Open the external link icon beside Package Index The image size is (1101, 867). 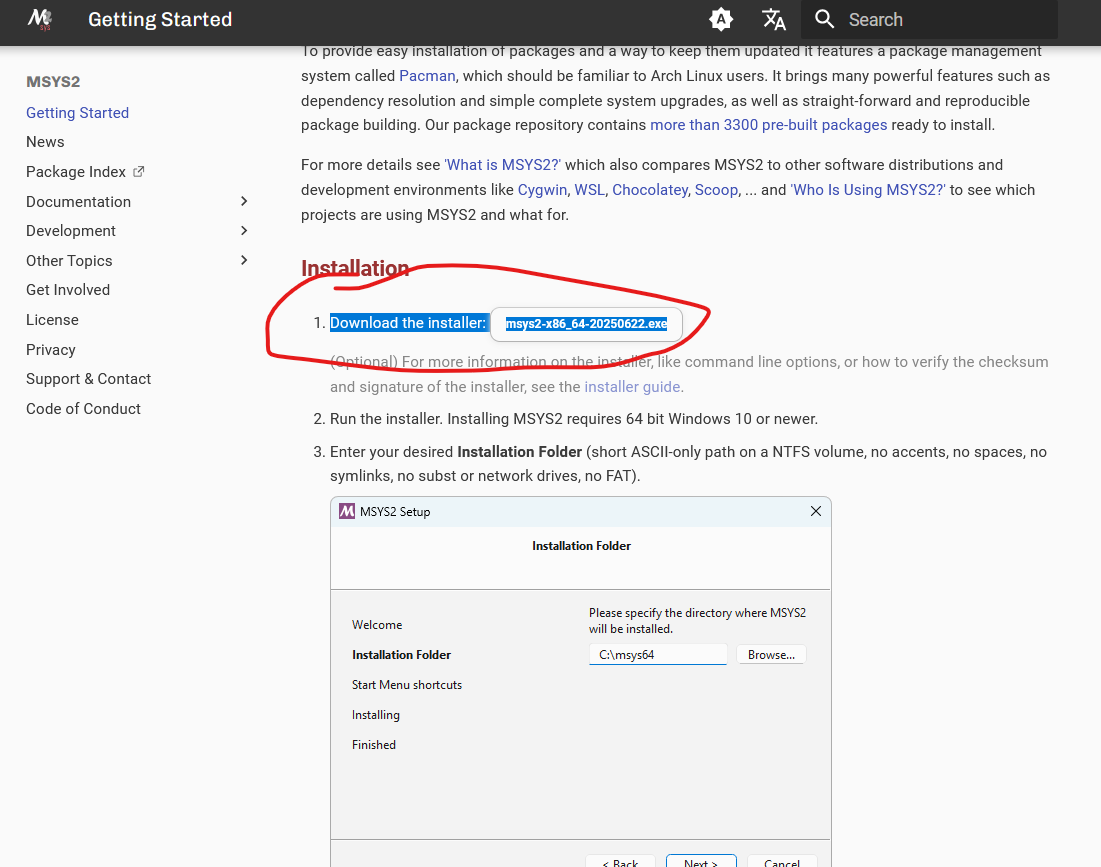point(138,171)
